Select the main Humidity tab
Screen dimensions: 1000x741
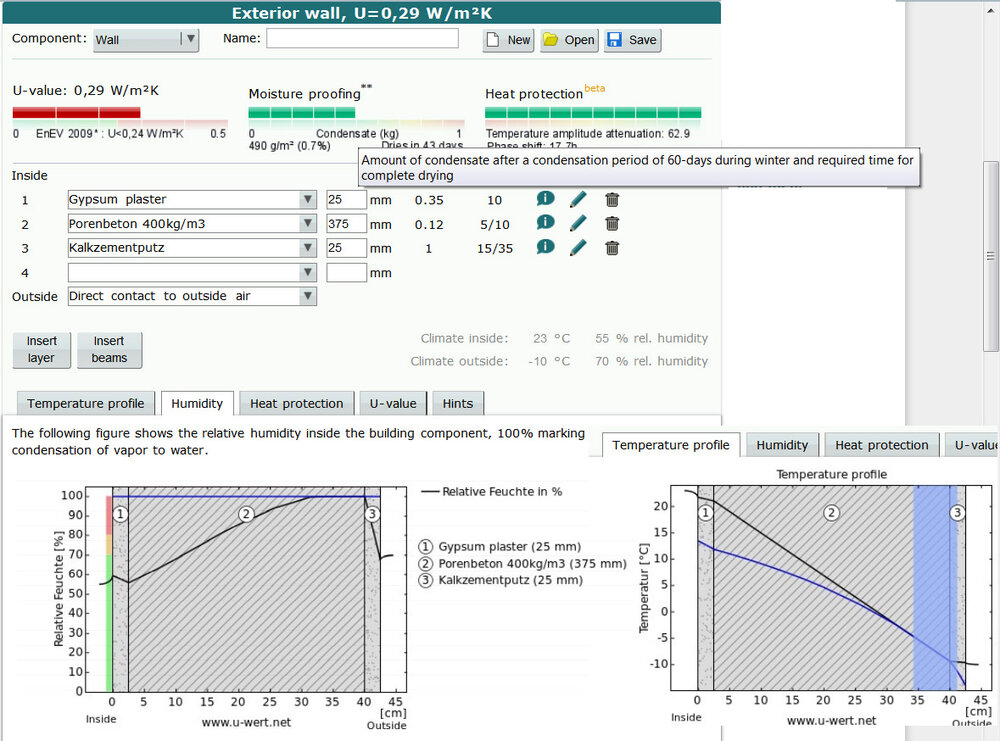tap(197, 404)
